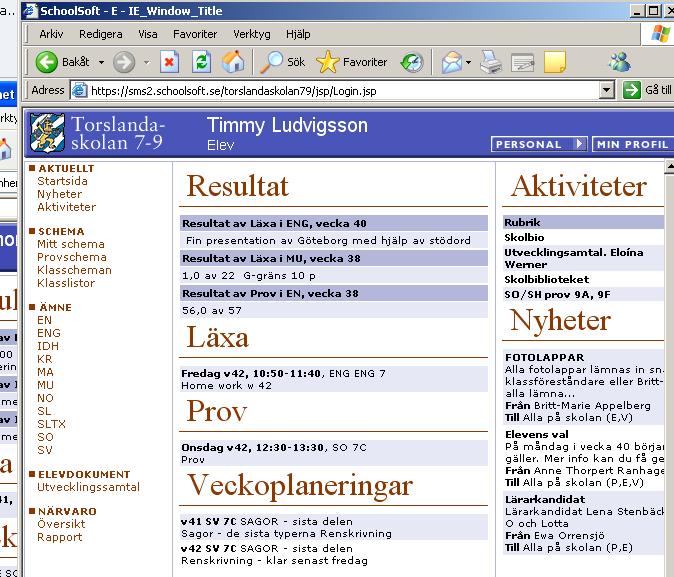Open Utvecklingssamtal document link
Image resolution: width=674 pixels, height=577 pixels.
coord(88,487)
